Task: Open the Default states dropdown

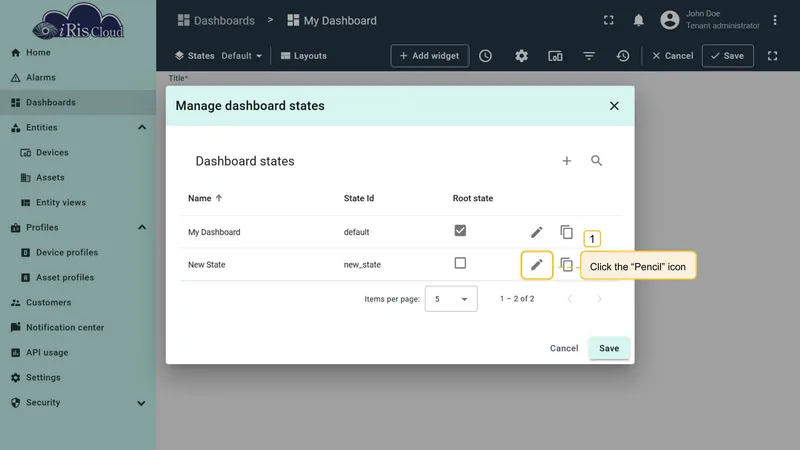Action: [241, 56]
